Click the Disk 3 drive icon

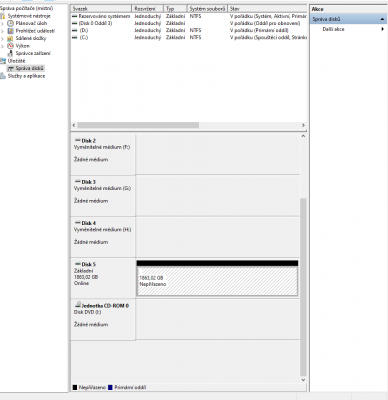78,182
